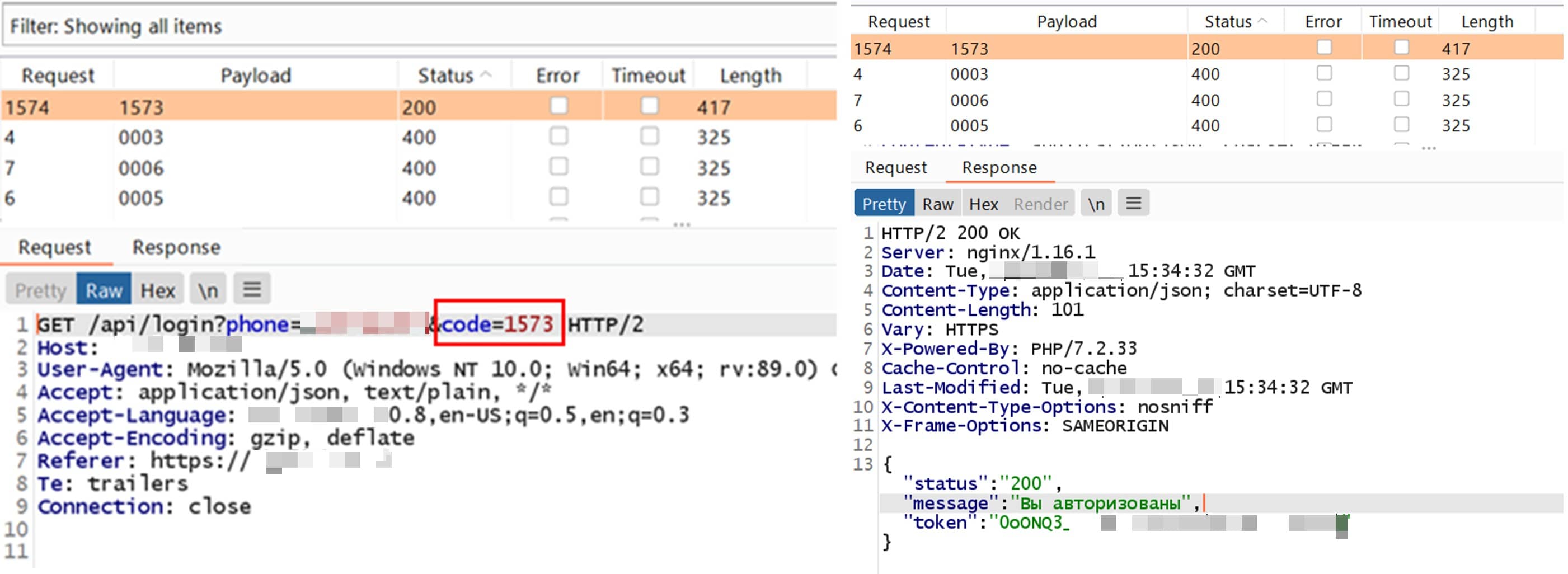Toggle Error checkbox for payload 0003, left table

[558, 136]
